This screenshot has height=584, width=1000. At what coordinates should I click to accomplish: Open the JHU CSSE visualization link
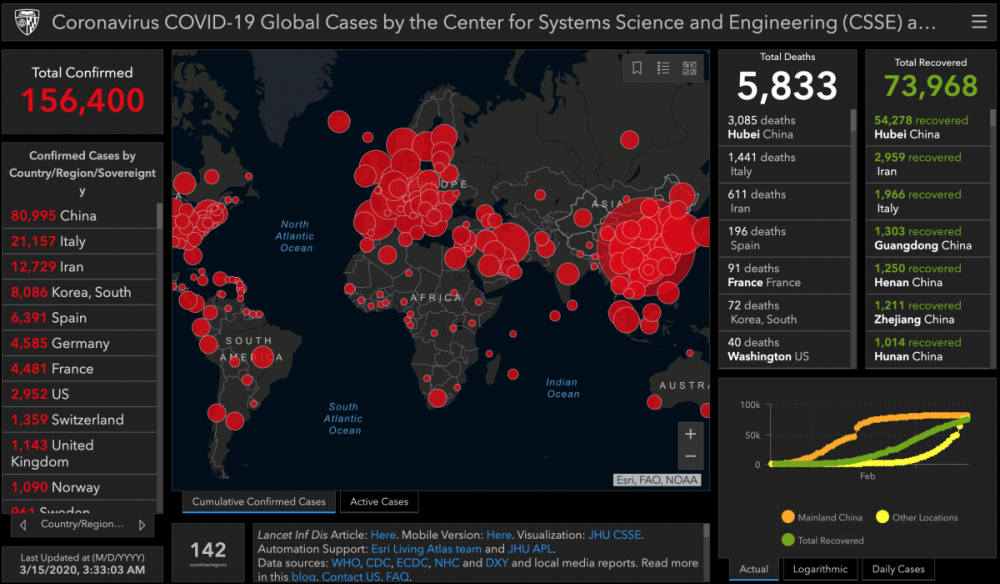coord(614,535)
